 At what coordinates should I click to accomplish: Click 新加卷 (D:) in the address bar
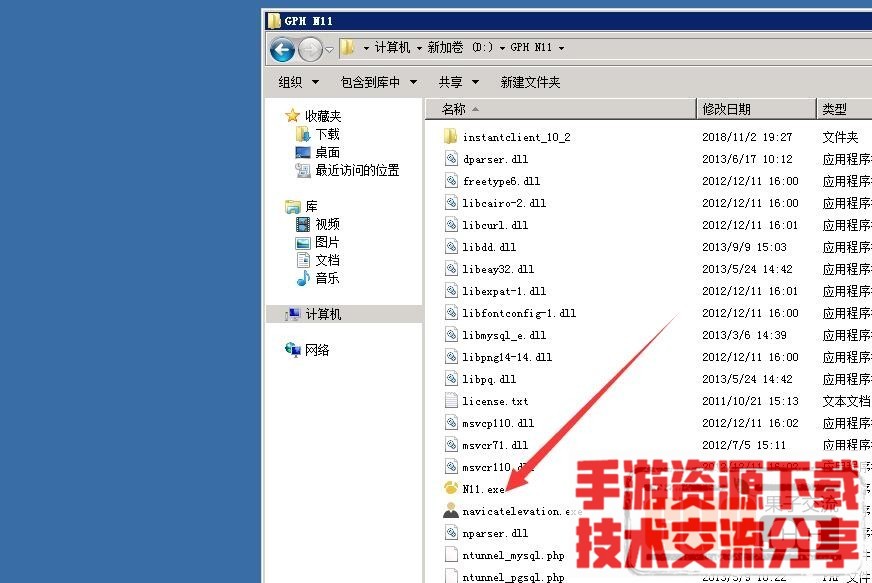[460, 47]
